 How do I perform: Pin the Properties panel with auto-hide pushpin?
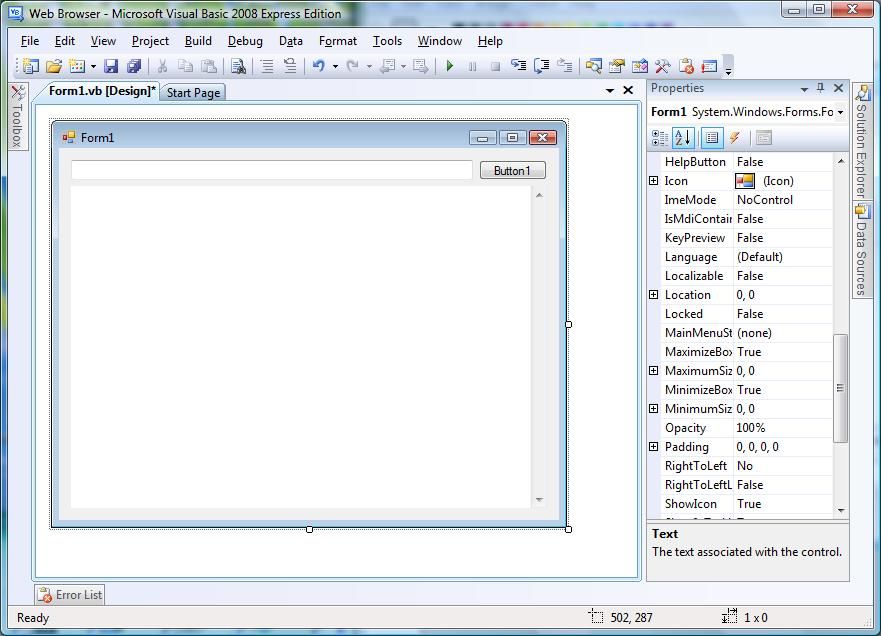[x=820, y=88]
